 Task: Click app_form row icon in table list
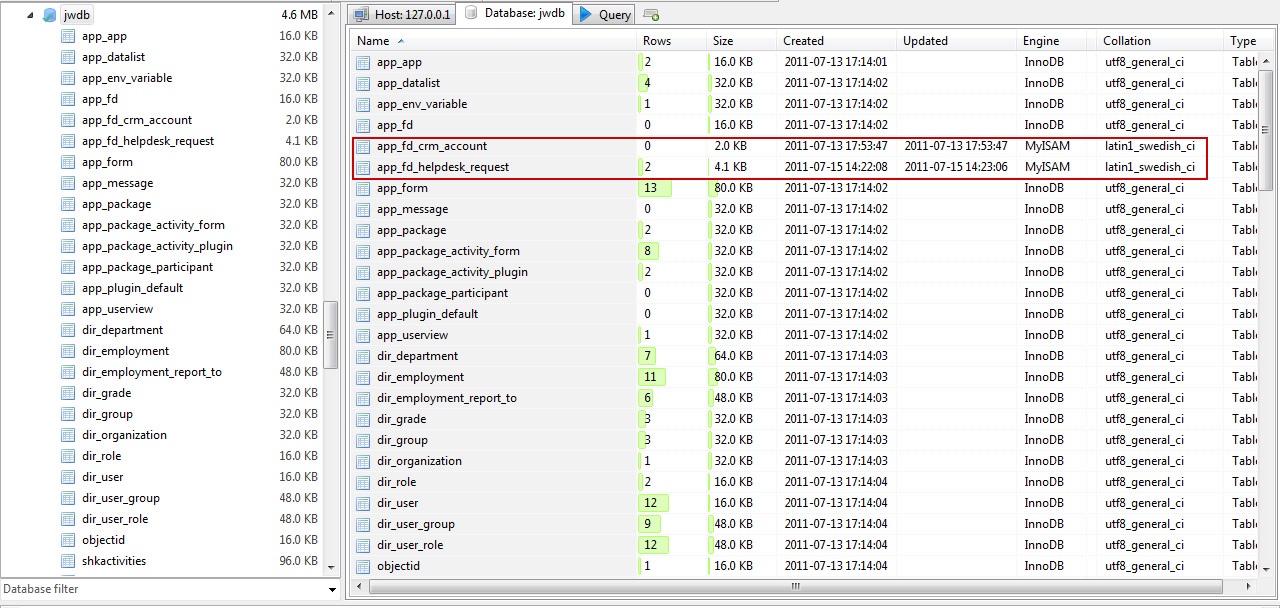[363, 188]
